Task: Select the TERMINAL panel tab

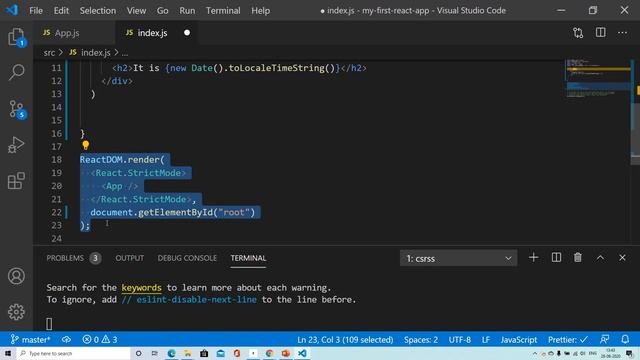Action: (248, 258)
